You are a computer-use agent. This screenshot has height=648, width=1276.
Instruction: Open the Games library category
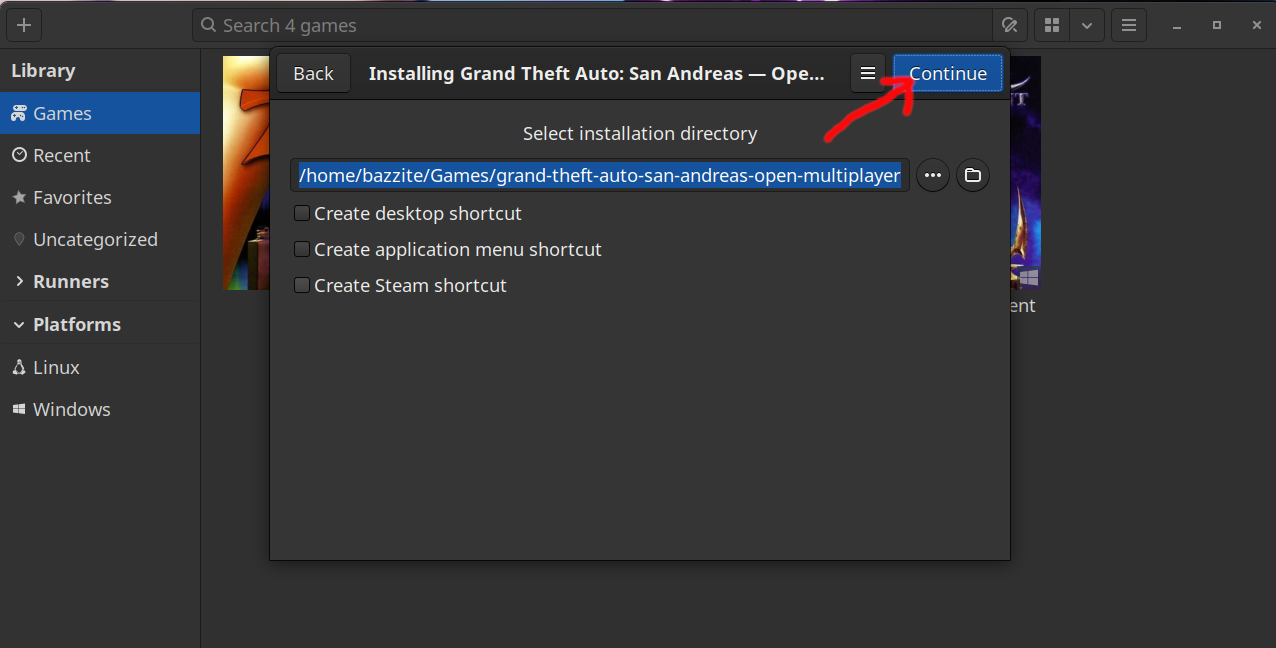click(x=100, y=113)
